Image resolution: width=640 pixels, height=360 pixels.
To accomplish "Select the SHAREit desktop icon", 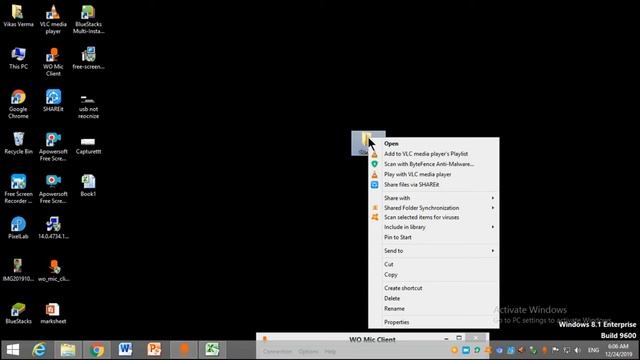I will [x=53, y=101].
